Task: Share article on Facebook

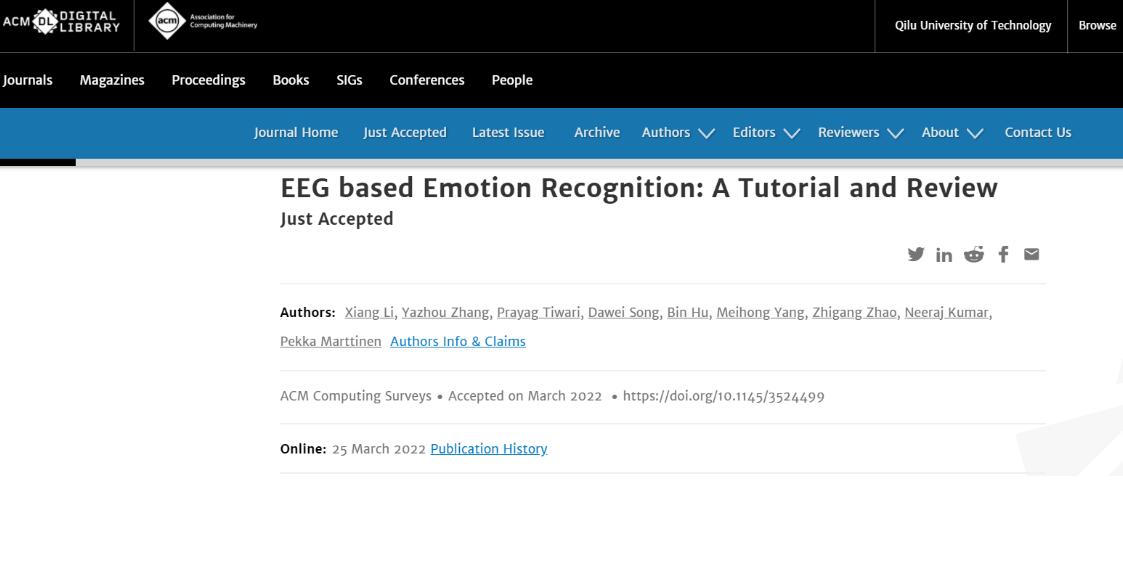Action: (x=1003, y=255)
